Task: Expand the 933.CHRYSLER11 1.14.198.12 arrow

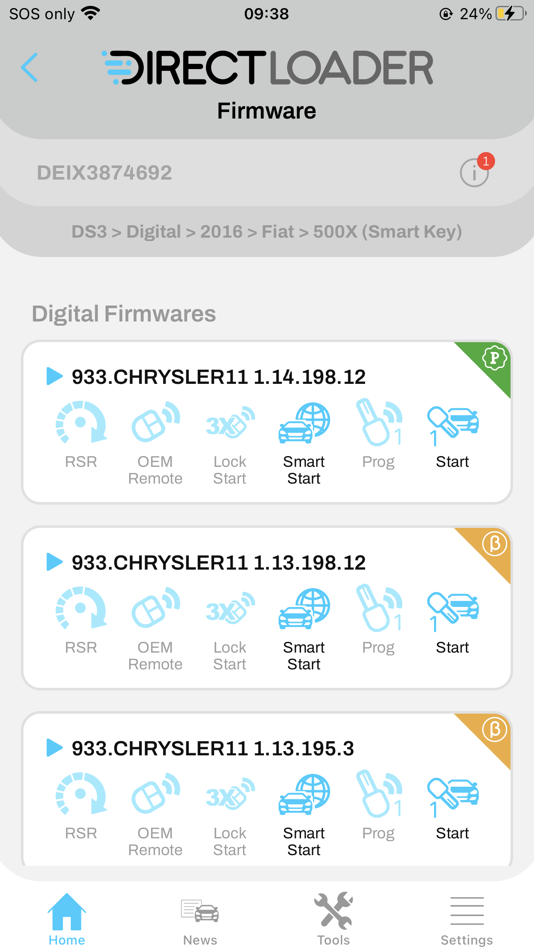Action: click(x=55, y=376)
